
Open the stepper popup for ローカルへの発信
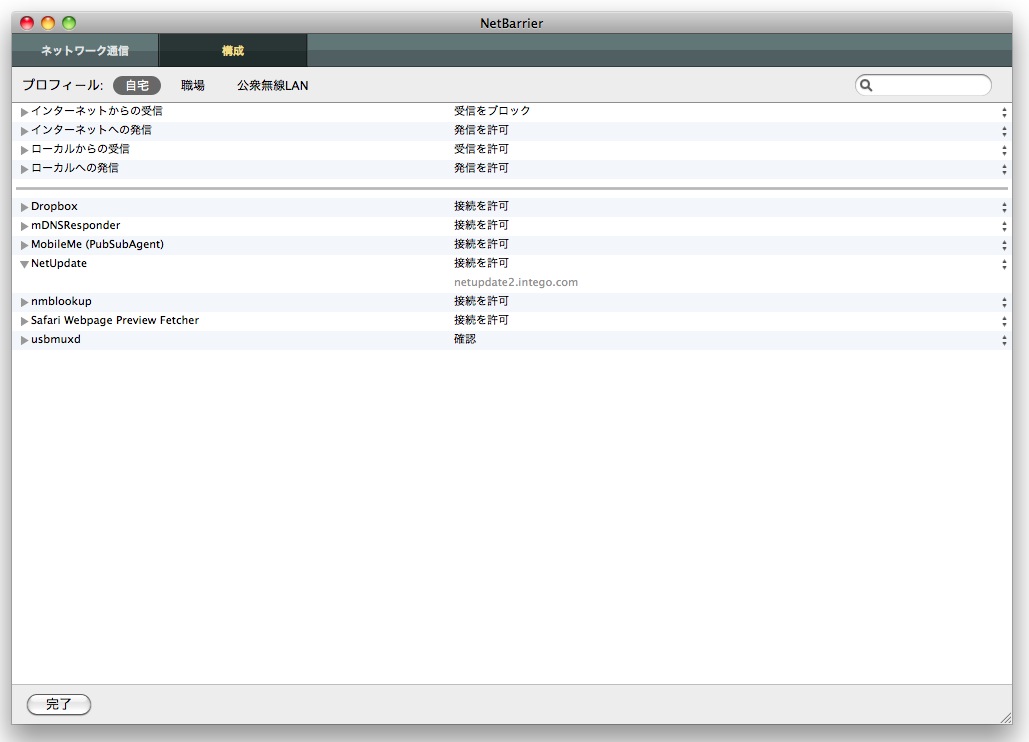point(1004,169)
